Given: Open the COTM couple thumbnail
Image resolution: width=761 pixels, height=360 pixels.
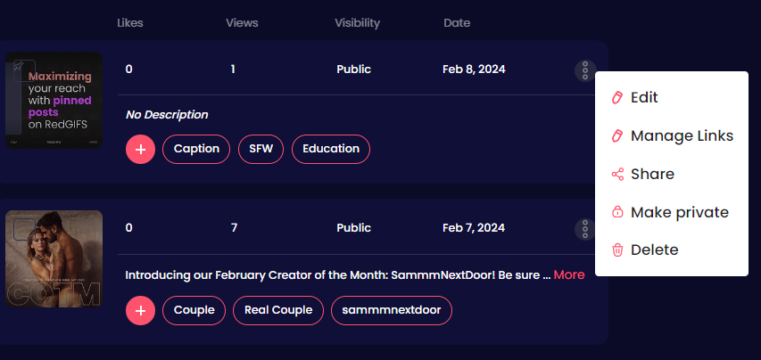Looking at the screenshot, I should [54, 259].
